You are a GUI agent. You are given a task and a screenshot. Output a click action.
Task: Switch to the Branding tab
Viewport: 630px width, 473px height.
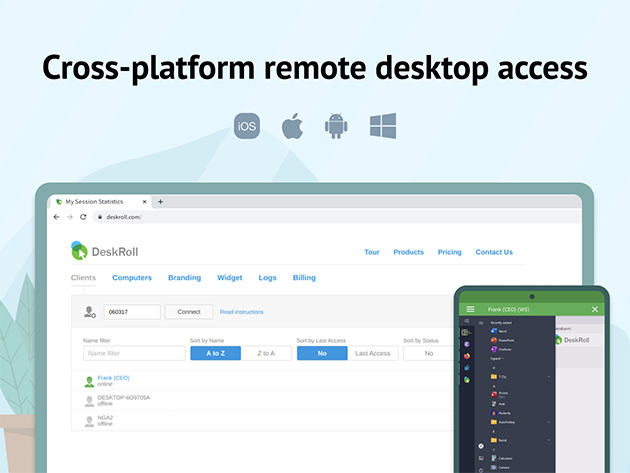[184, 278]
